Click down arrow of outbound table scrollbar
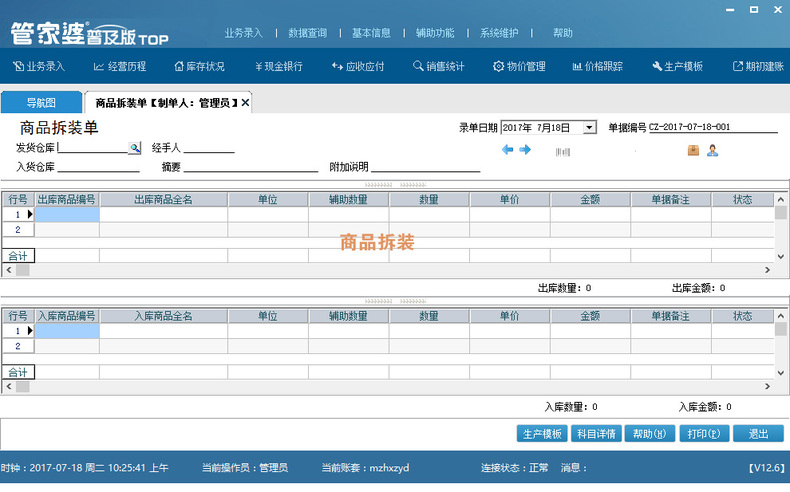The height and width of the screenshot is (492, 790). pyautogui.click(x=780, y=256)
